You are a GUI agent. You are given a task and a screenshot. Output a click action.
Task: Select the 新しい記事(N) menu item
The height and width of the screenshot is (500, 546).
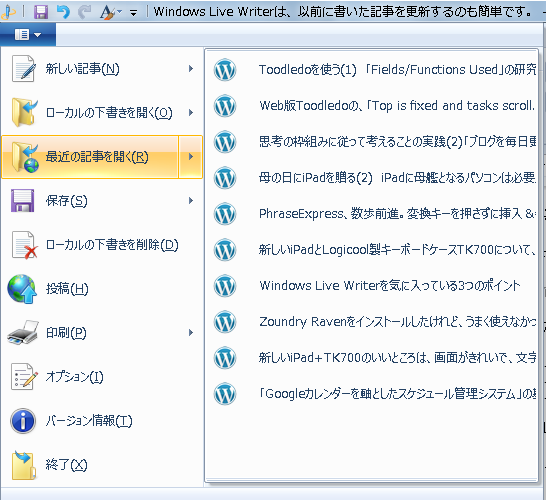pyautogui.click(x=102, y=69)
